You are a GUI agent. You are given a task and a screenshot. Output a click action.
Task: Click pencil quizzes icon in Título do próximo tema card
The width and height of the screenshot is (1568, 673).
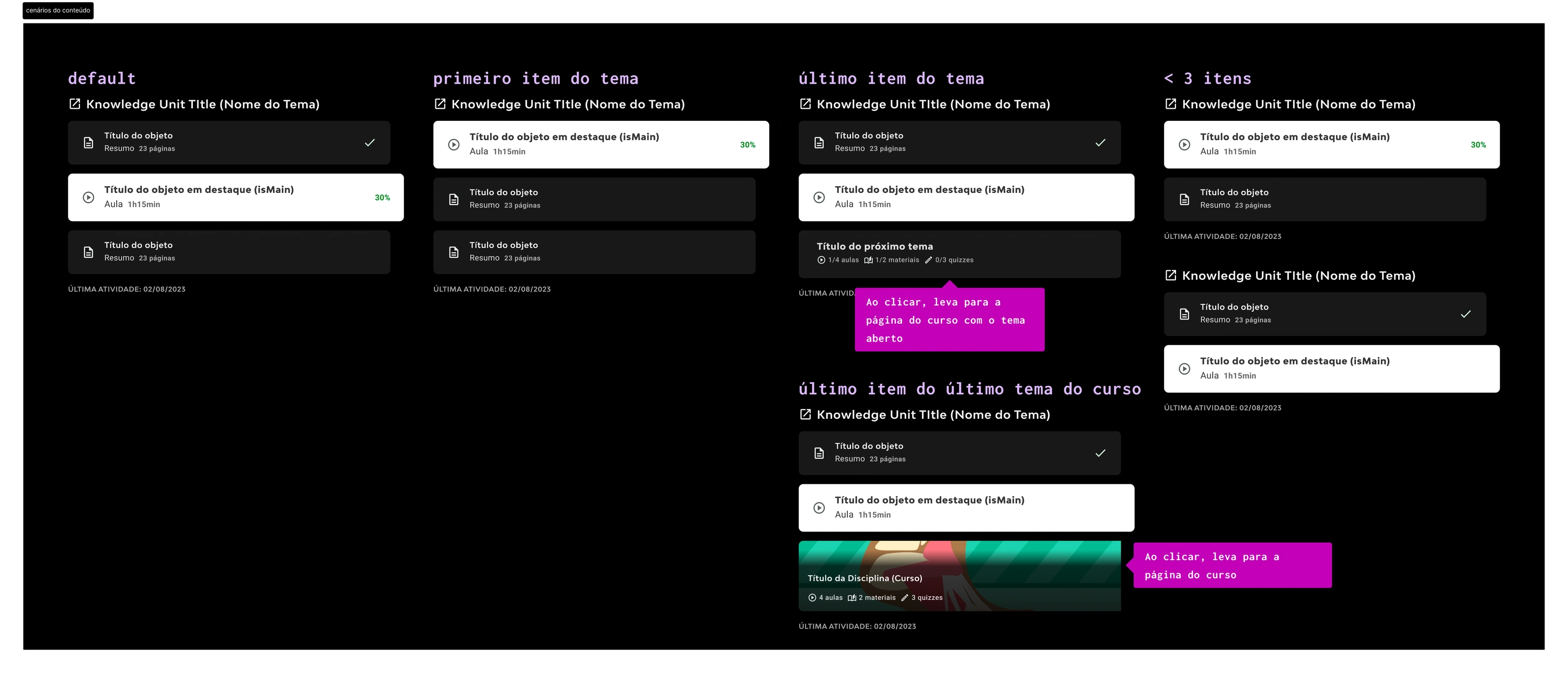point(928,260)
